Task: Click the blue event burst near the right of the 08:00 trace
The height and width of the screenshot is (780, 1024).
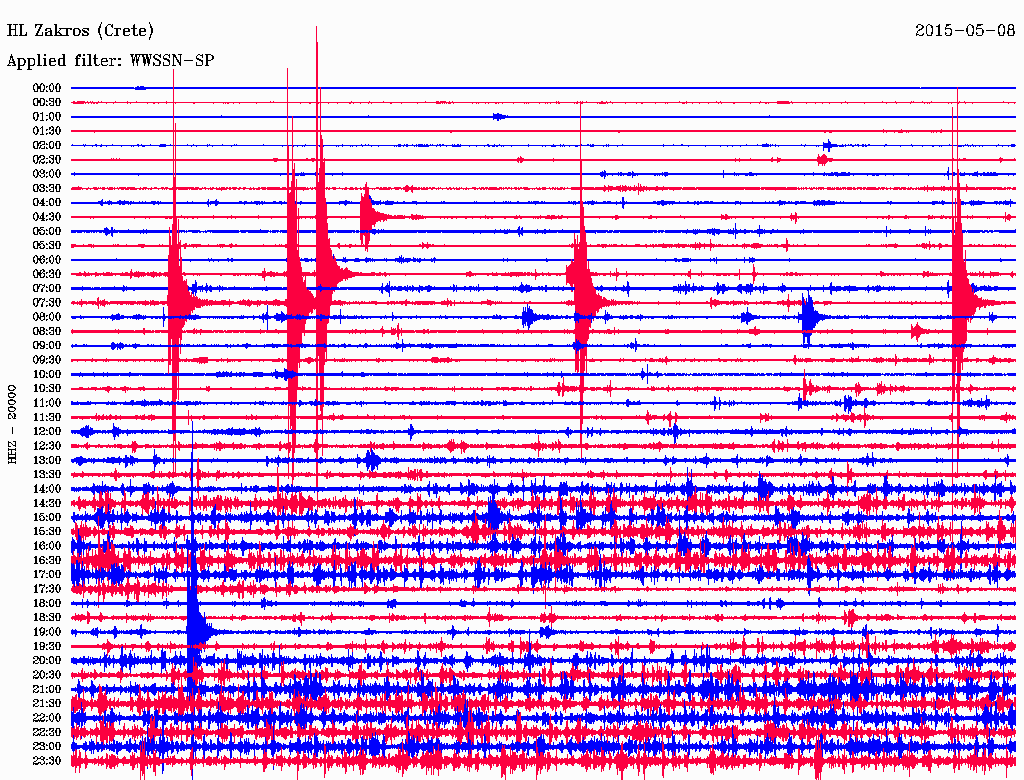Action: pyautogui.click(x=810, y=317)
